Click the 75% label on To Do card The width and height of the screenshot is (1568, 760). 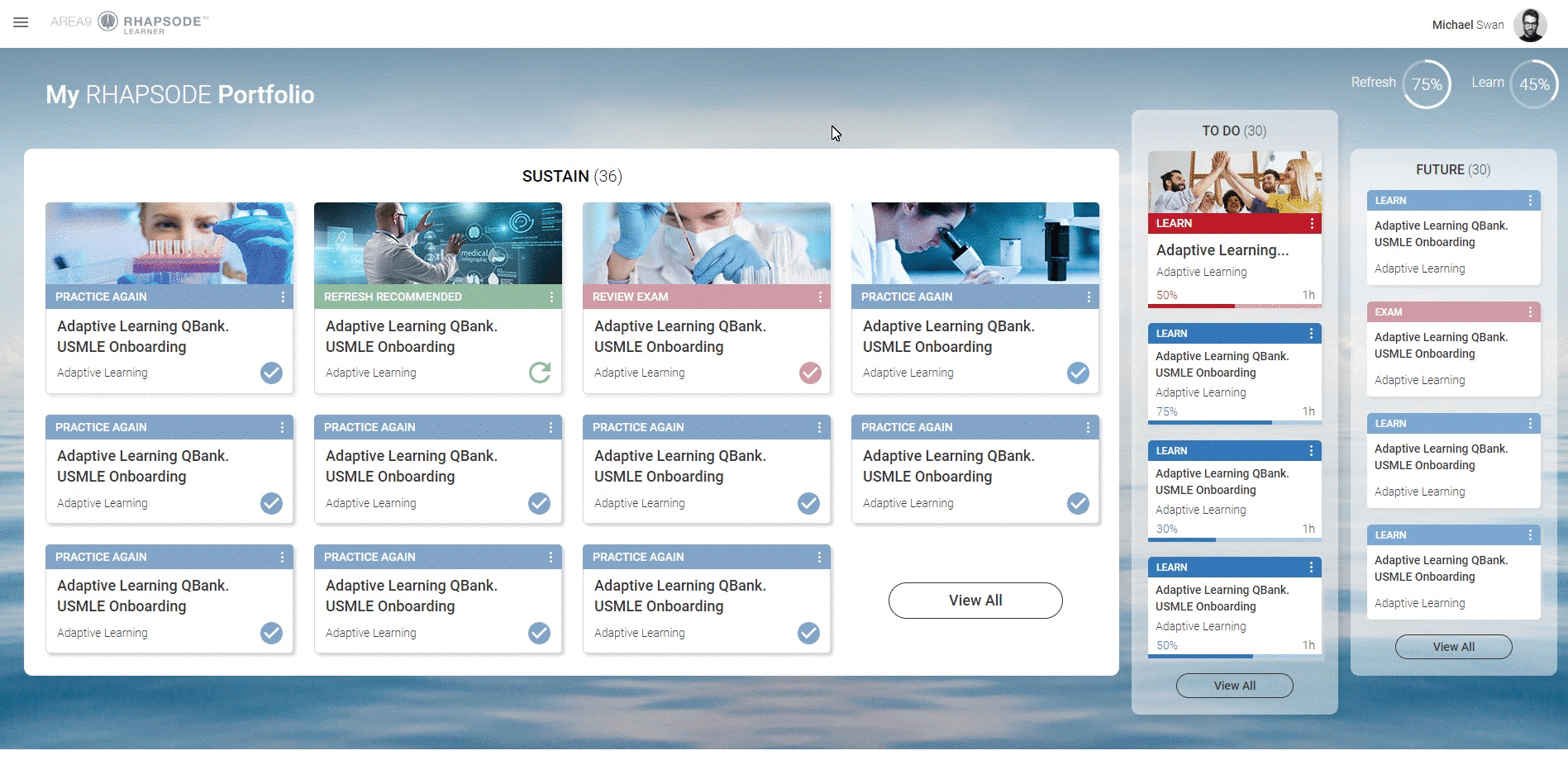point(1166,411)
